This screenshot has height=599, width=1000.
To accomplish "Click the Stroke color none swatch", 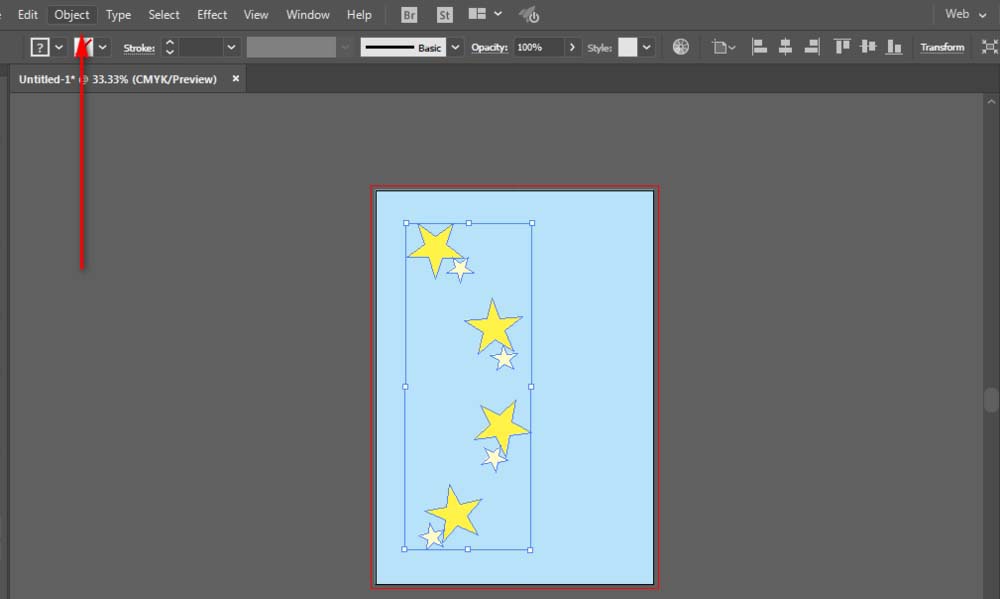I will click(84, 47).
